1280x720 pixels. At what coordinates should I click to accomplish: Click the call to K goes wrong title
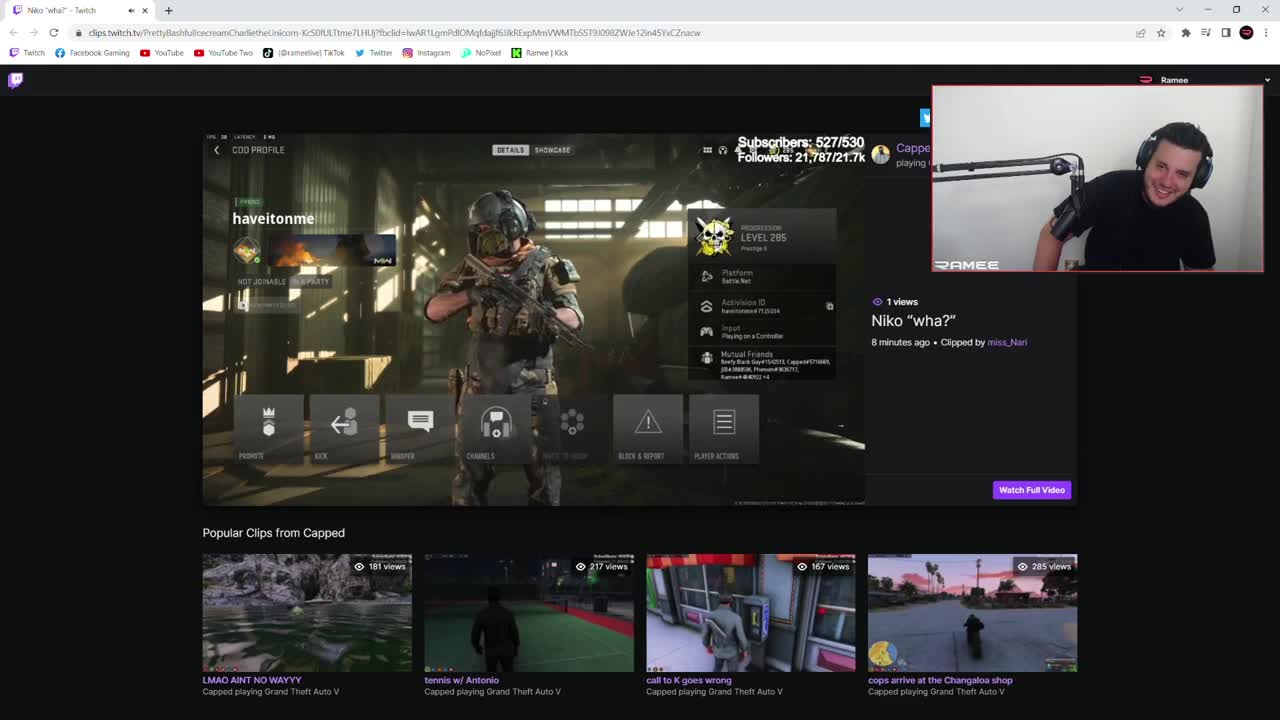click(689, 680)
